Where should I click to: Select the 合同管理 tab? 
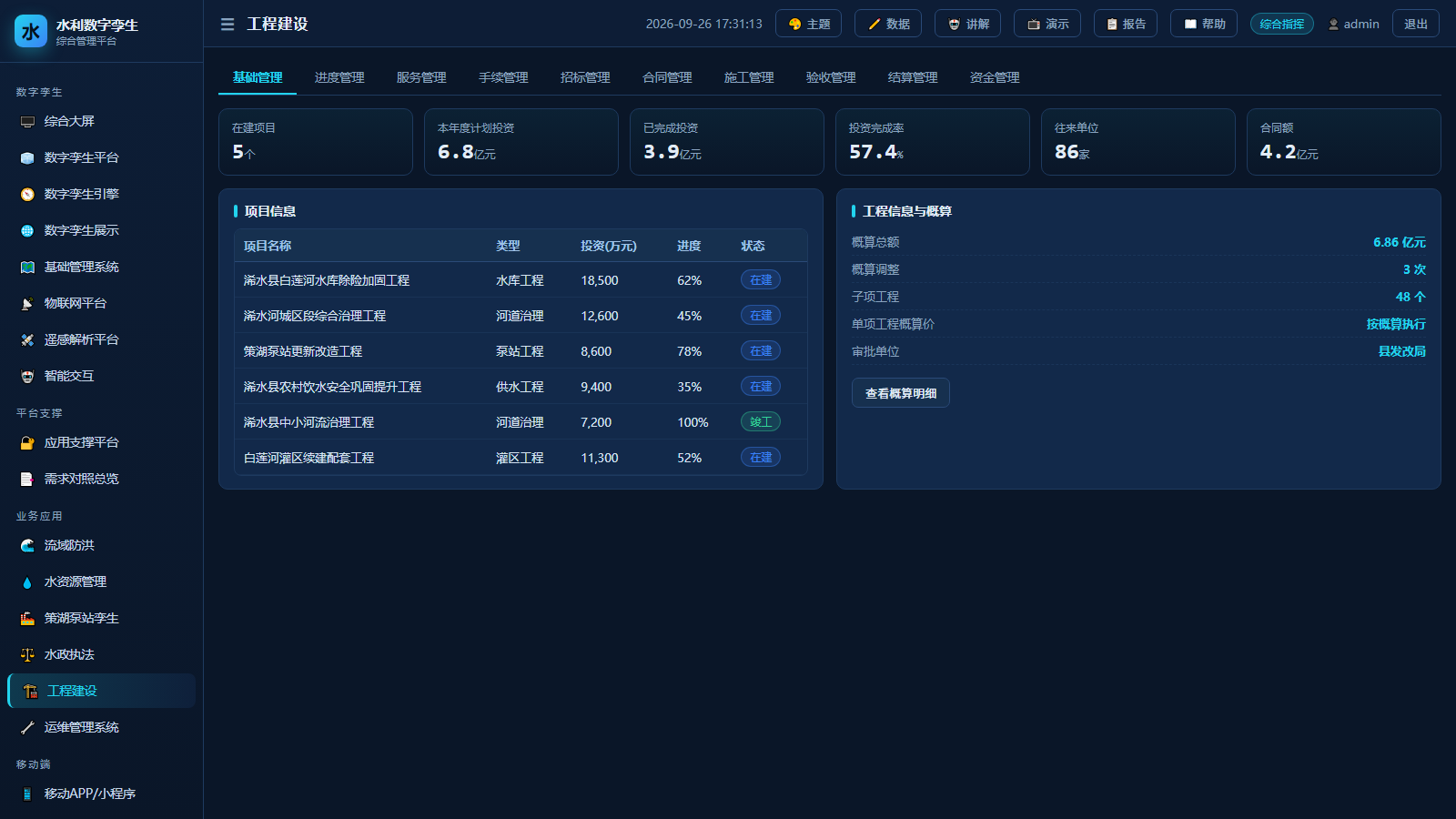tap(667, 77)
